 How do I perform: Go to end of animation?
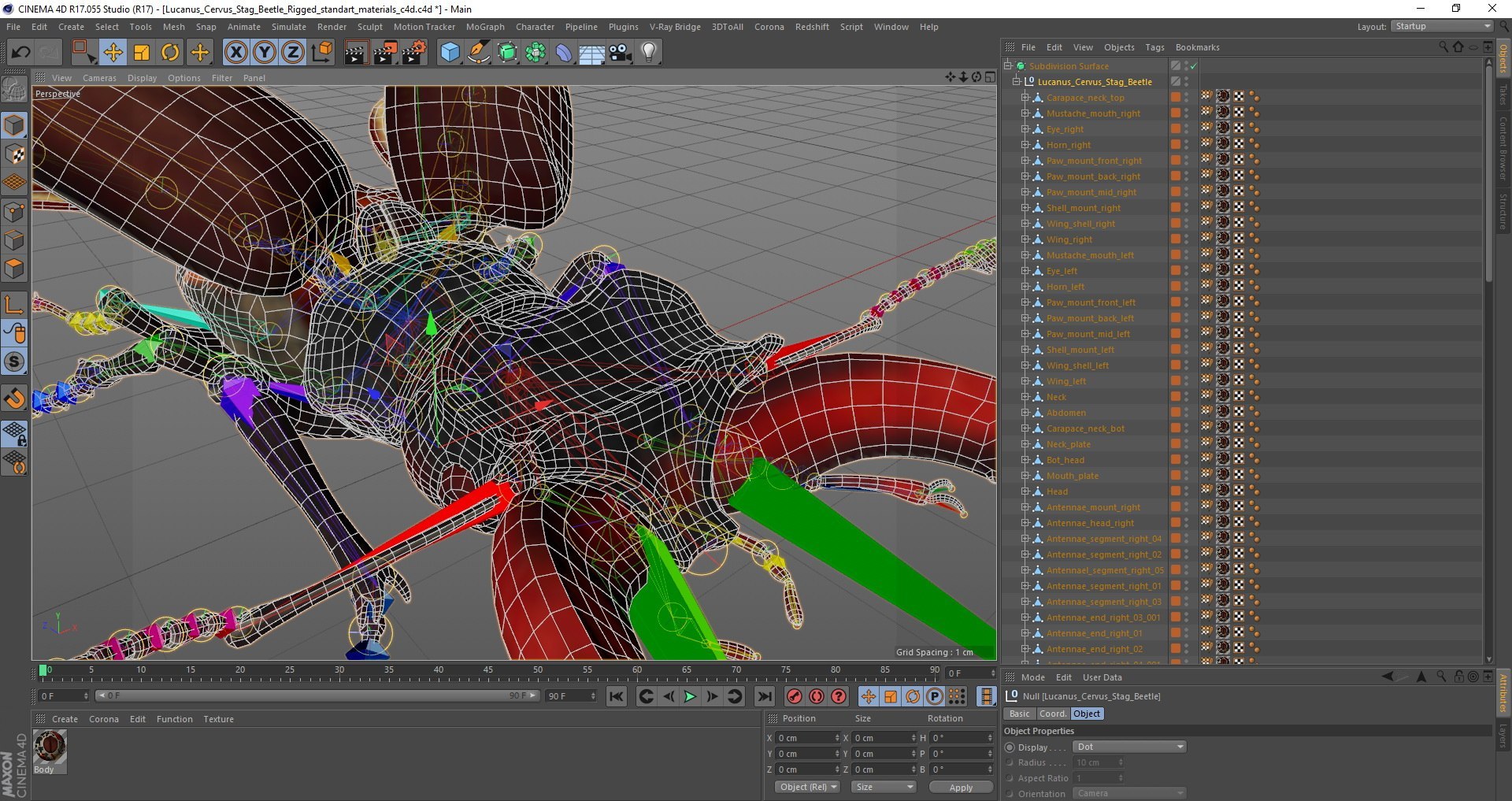(765, 696)
